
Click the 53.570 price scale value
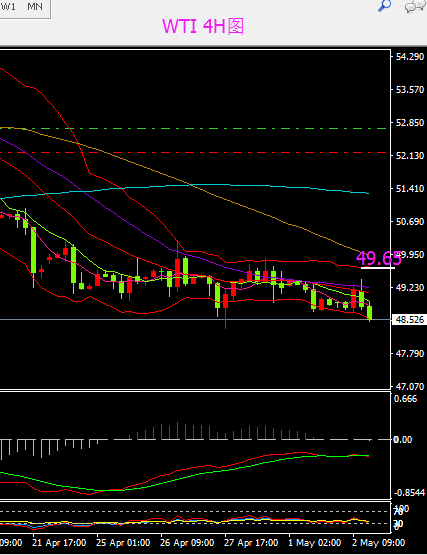(x=410, y=90)
